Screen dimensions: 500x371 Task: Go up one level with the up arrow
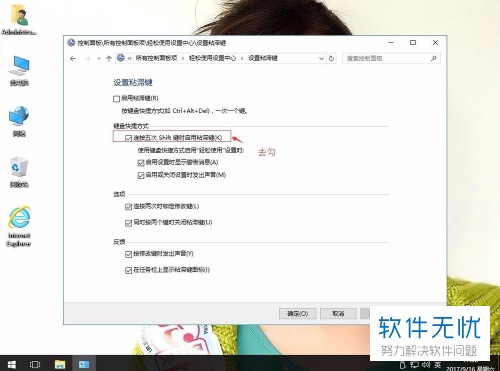click(x=109, y=59)
